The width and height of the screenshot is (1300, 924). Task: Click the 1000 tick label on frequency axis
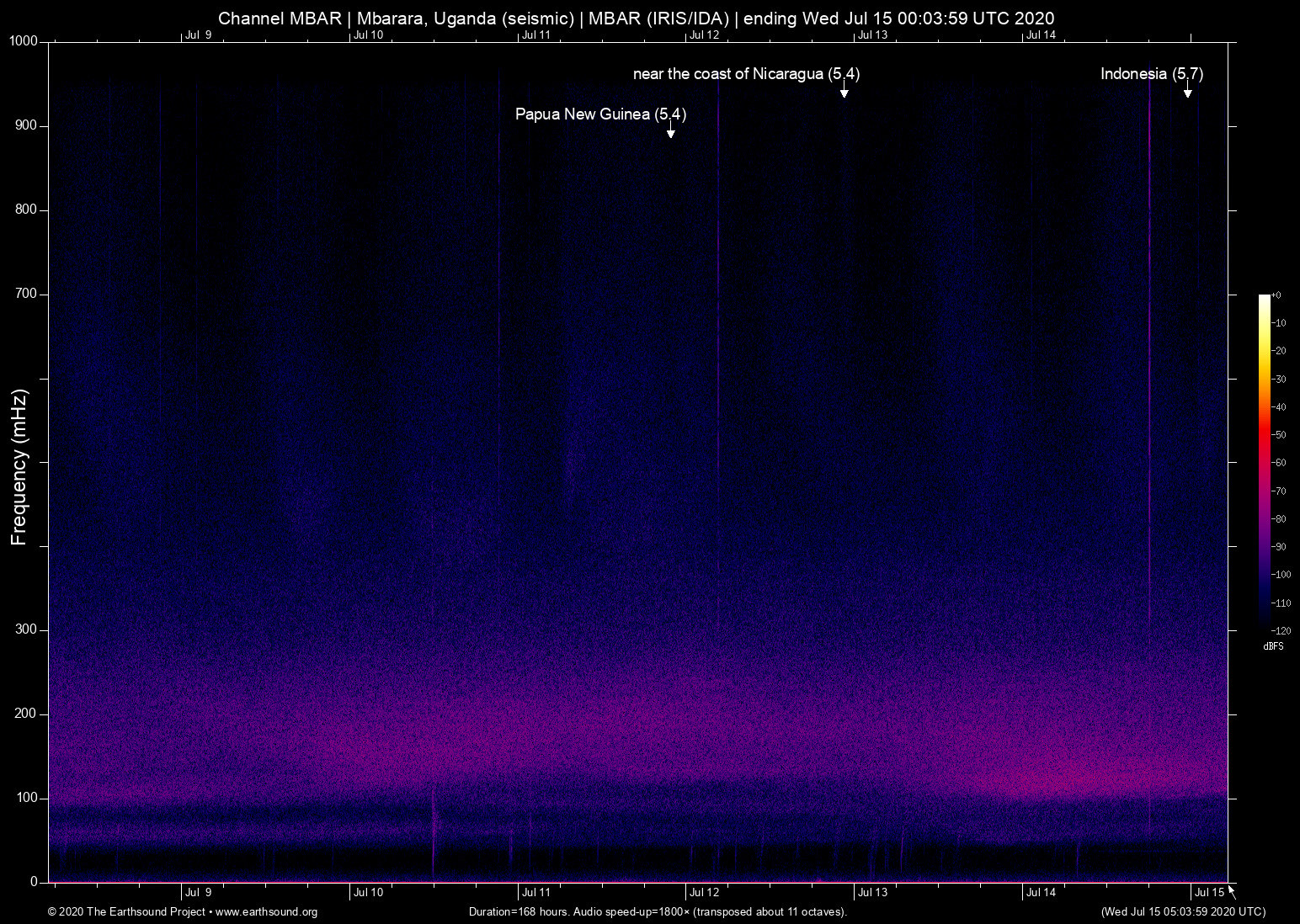click(x=24, y=41)
